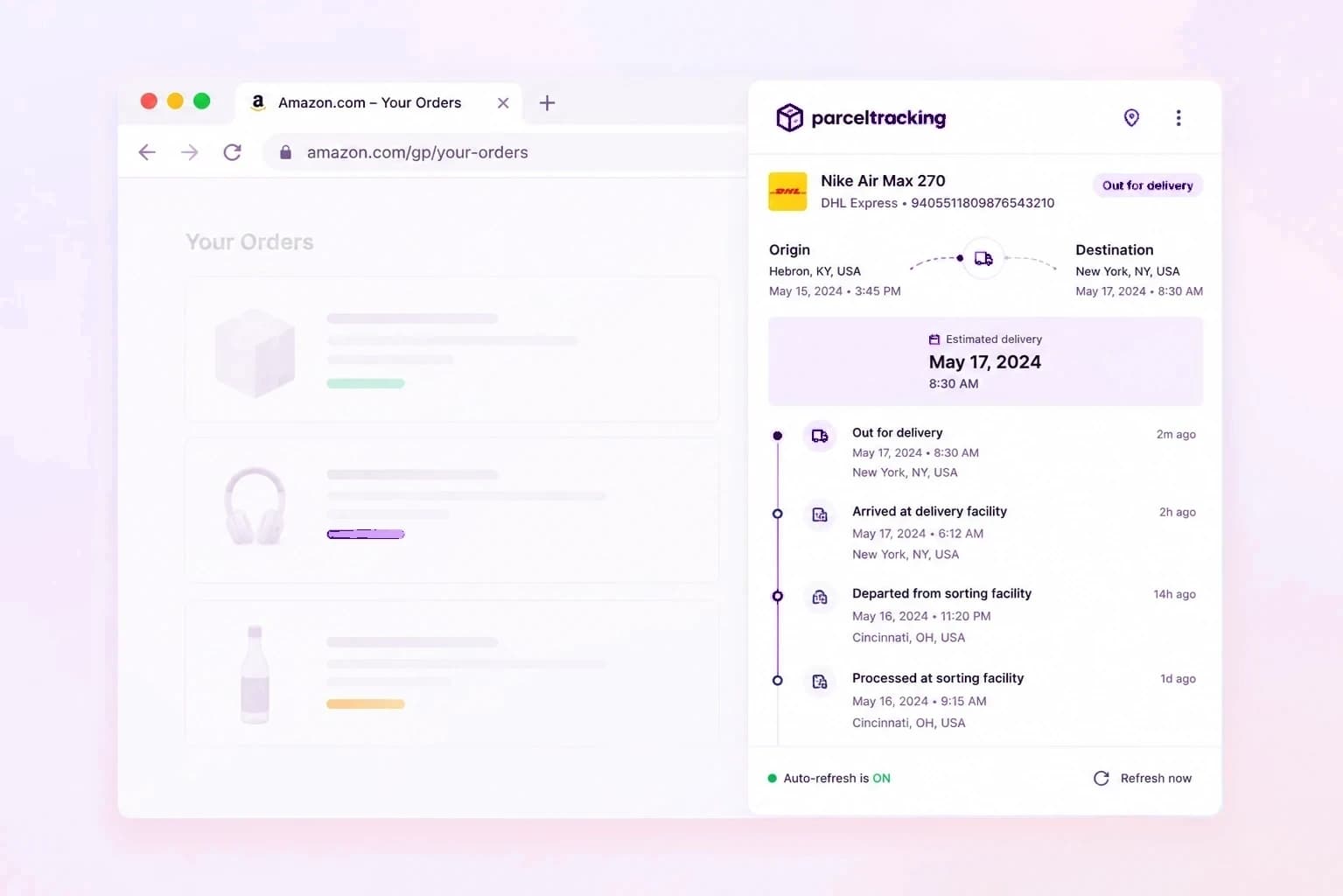1343x896 pixels.
Task: Click the green status bar on box order
Action: [x=366, y=383]
